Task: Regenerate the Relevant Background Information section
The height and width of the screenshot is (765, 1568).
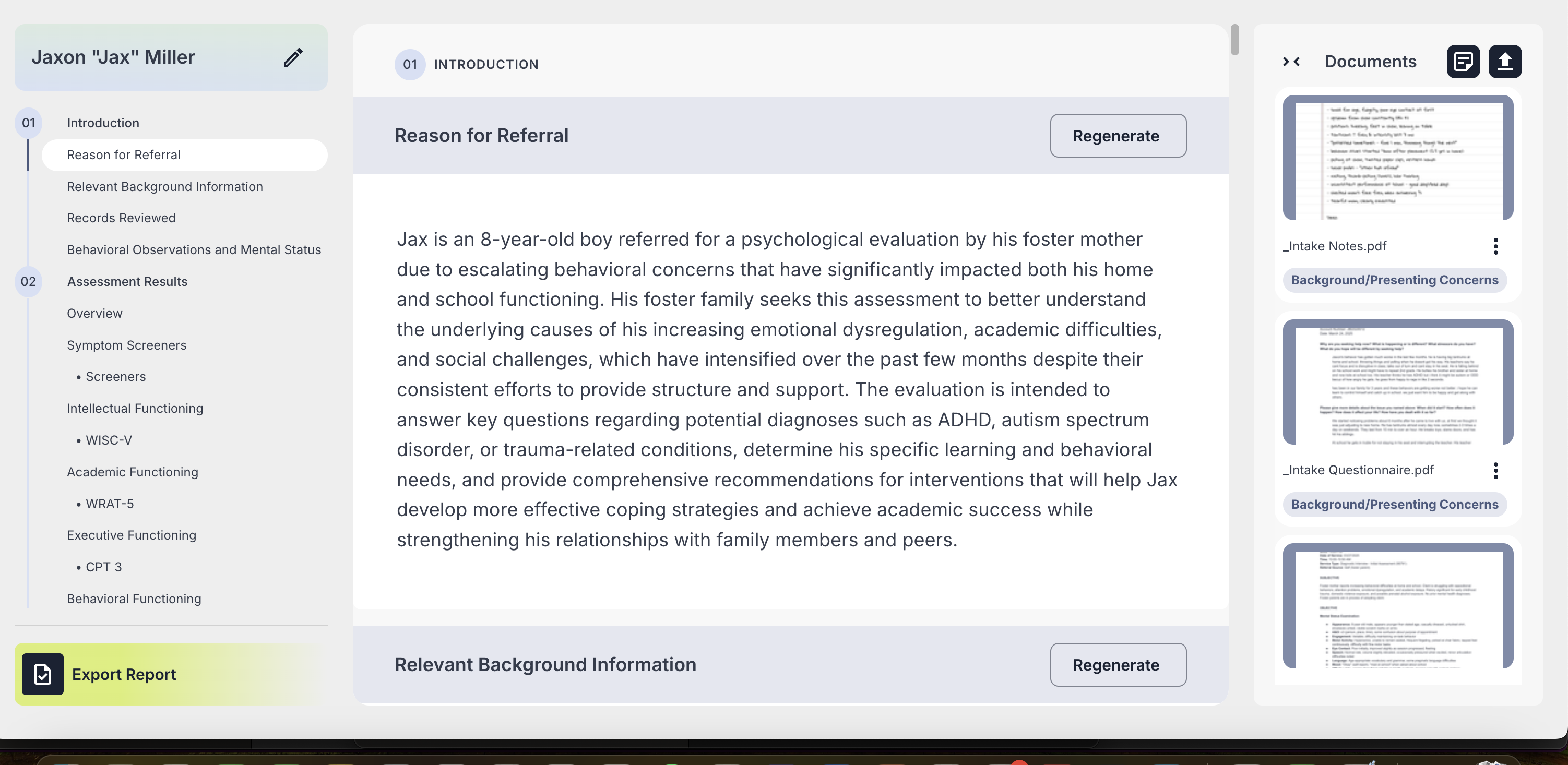Action: tap(1118, 665)
